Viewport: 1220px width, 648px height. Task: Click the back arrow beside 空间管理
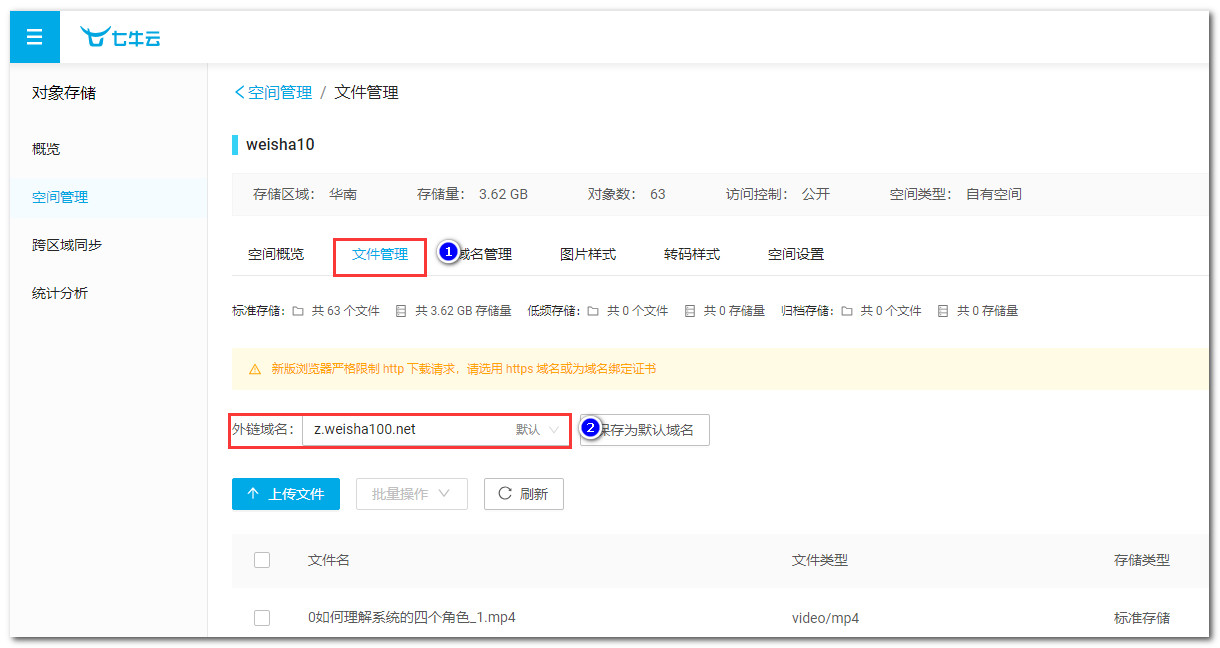(x=239, y=92)
